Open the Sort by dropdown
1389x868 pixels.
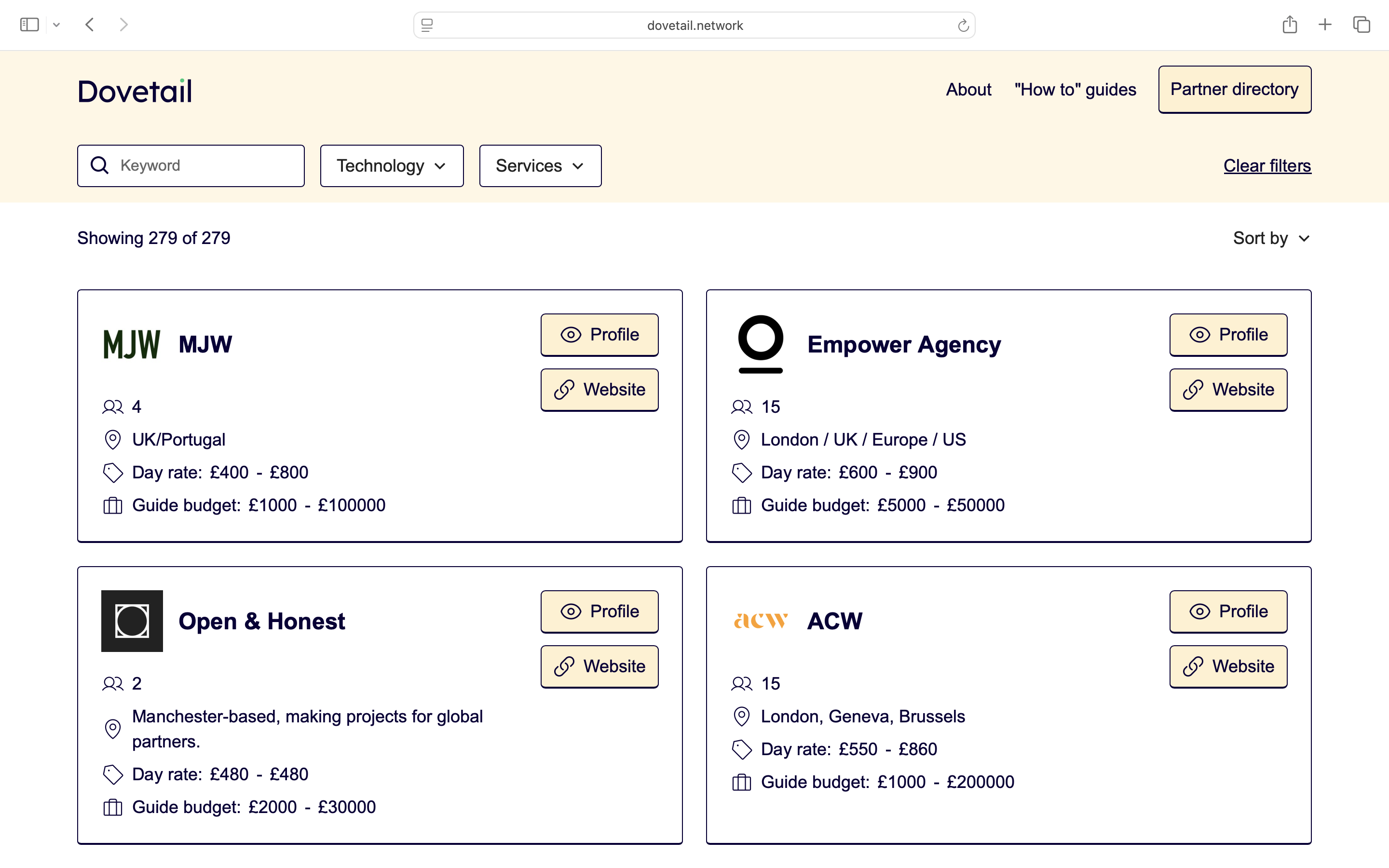(x=1271, y=238)
